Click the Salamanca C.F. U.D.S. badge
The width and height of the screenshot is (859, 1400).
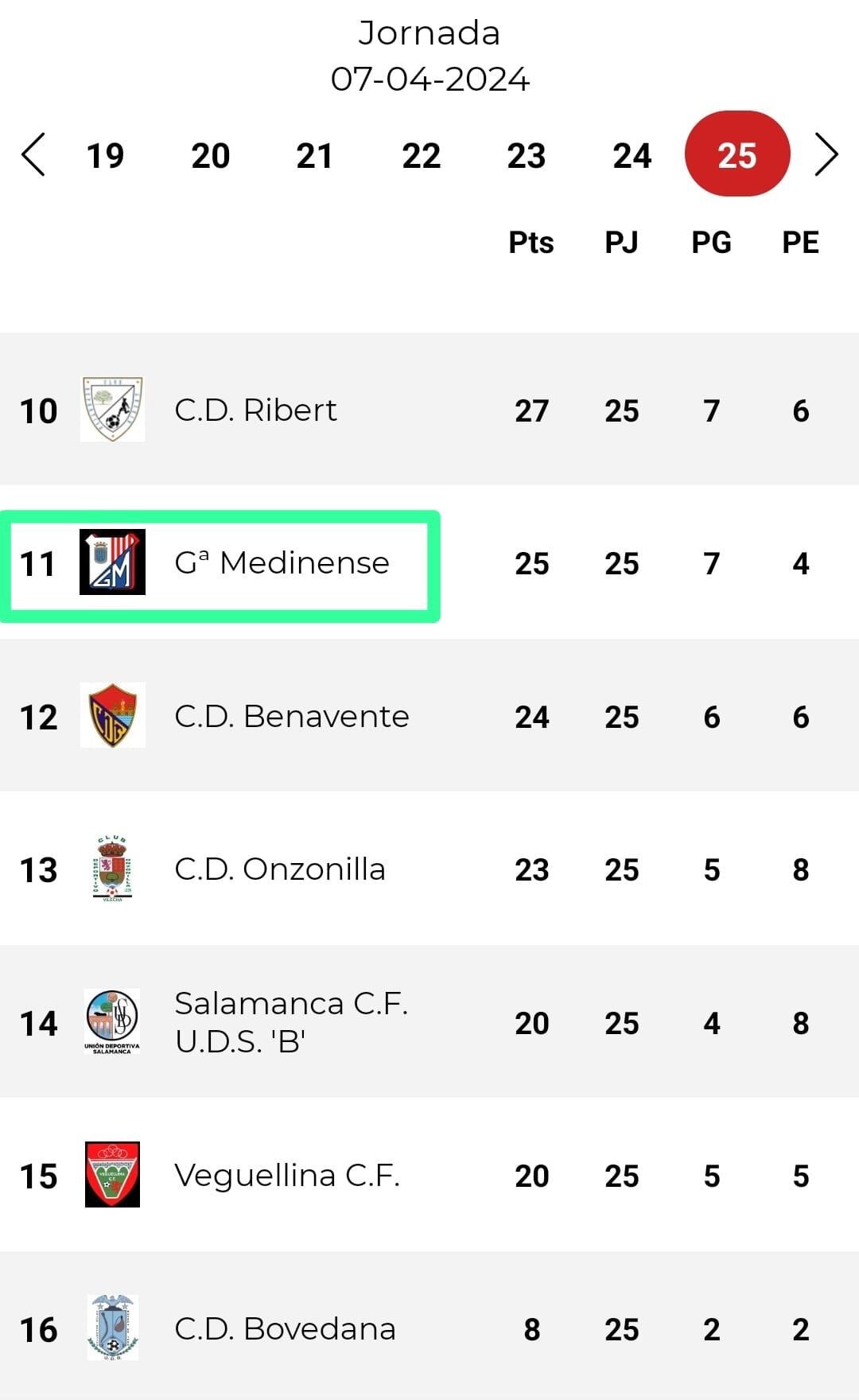[x=112, y=1022]
